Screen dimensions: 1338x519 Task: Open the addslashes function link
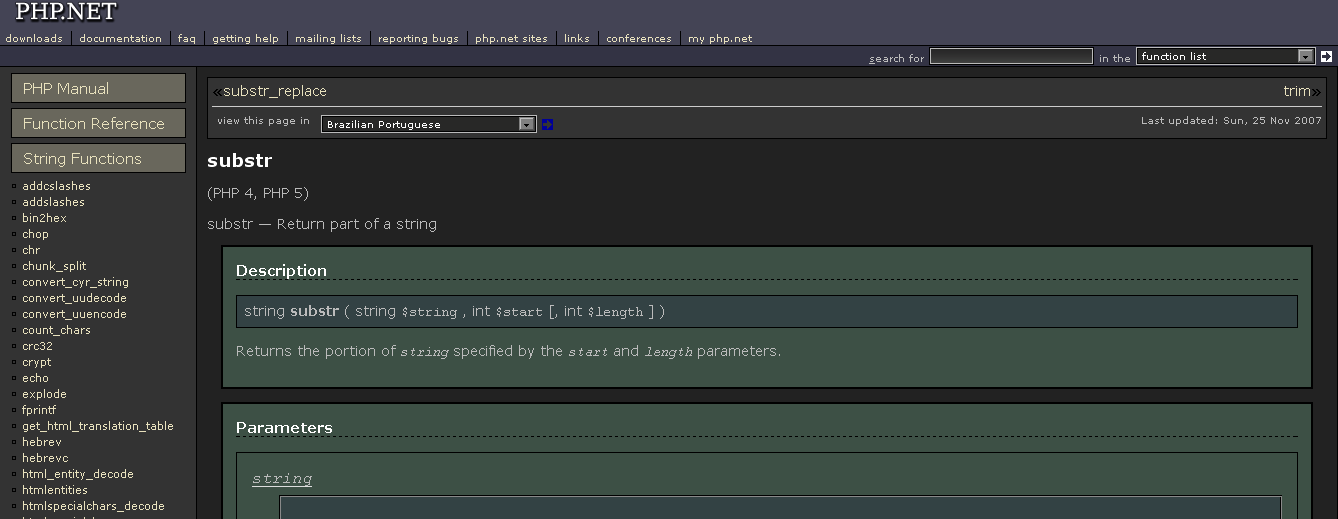pos(53,202)
